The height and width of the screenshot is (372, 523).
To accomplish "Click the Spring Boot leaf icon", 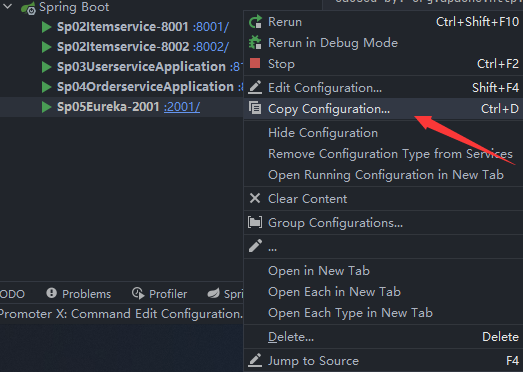I will click(x=28, y=8).
